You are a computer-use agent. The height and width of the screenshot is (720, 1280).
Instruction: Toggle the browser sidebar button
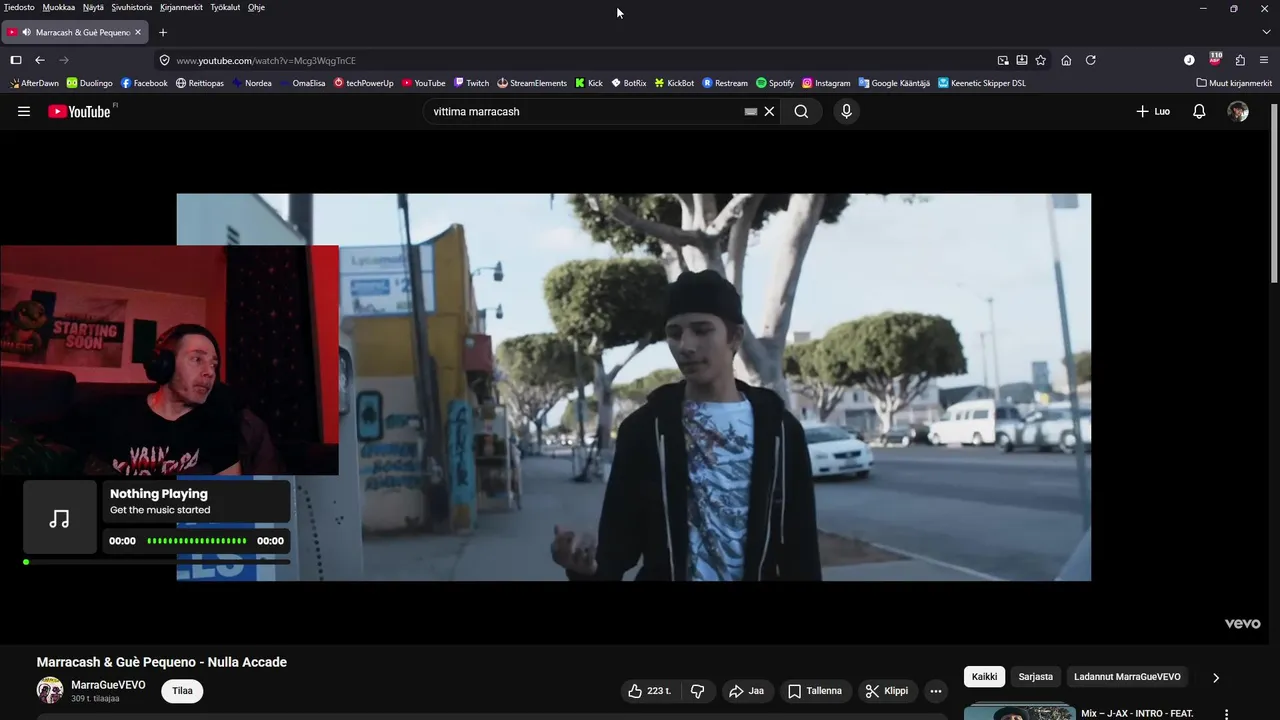(x=16, y=60)
